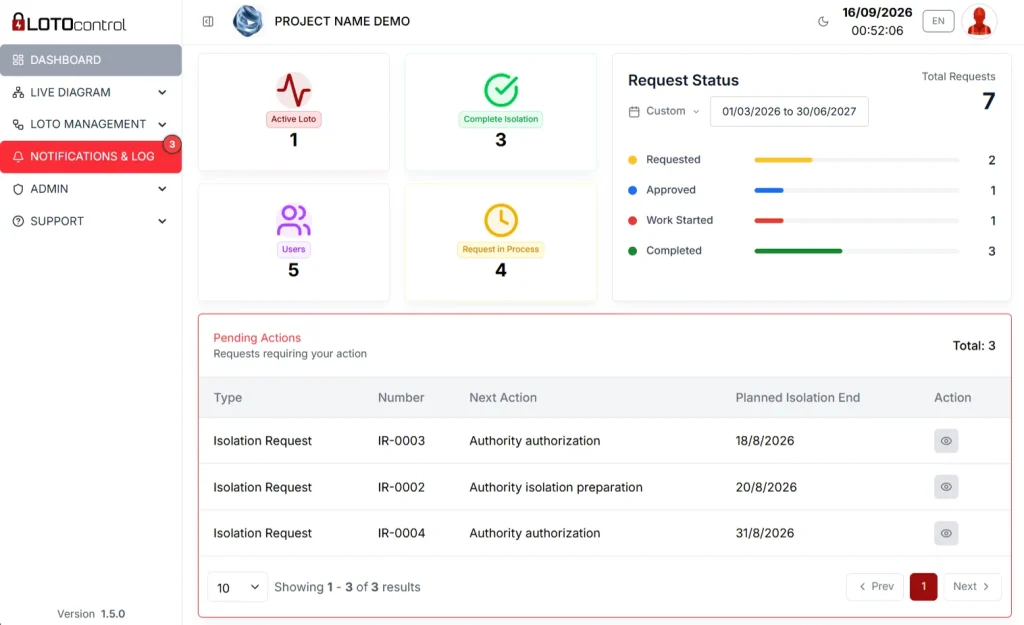Click the Active Loto label
The width and height of the screenshot is (1024, 625).
click(x=293, y=119)
